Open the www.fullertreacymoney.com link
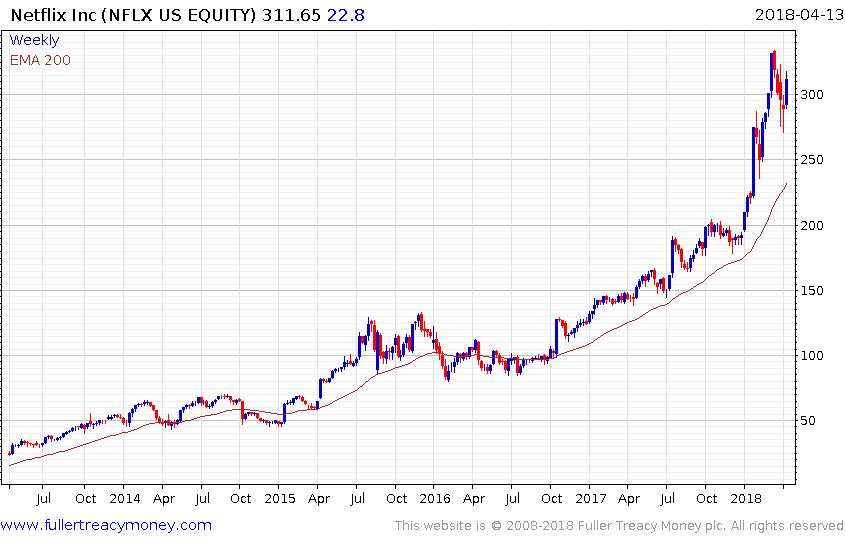The image size is (845, 540). click(106, 525)
